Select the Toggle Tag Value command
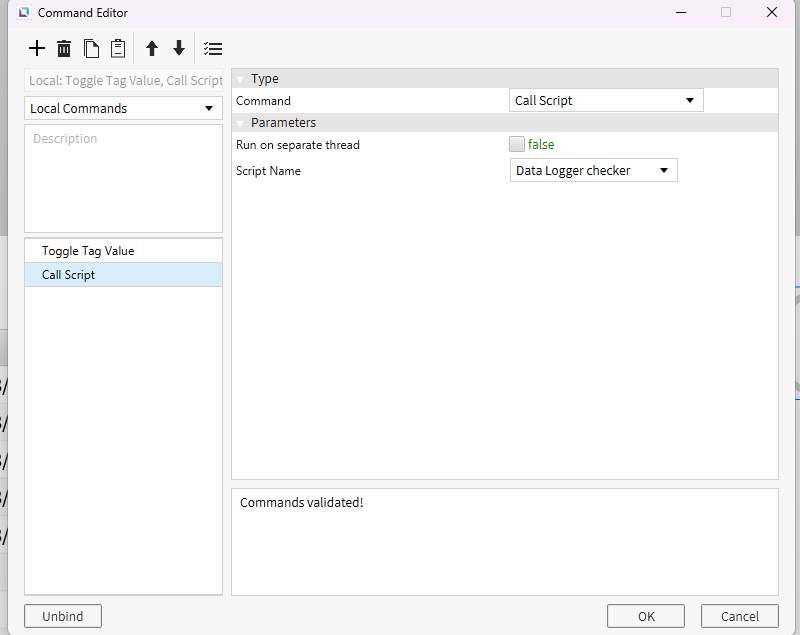This screenshot has height=635, width=800. (x=123, y=251)
